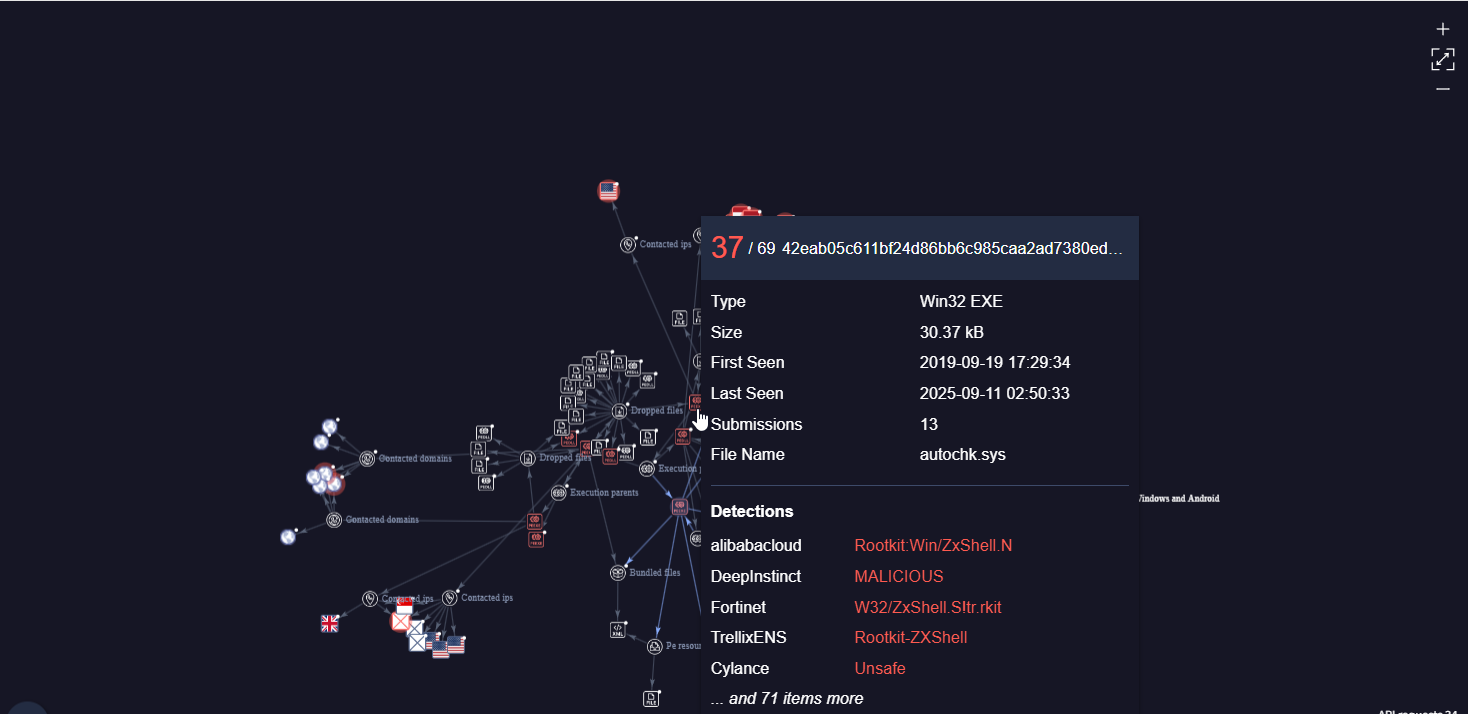
Task: Click the DeepInstinct MALICIOUS verdict
Action: point(899,576)
